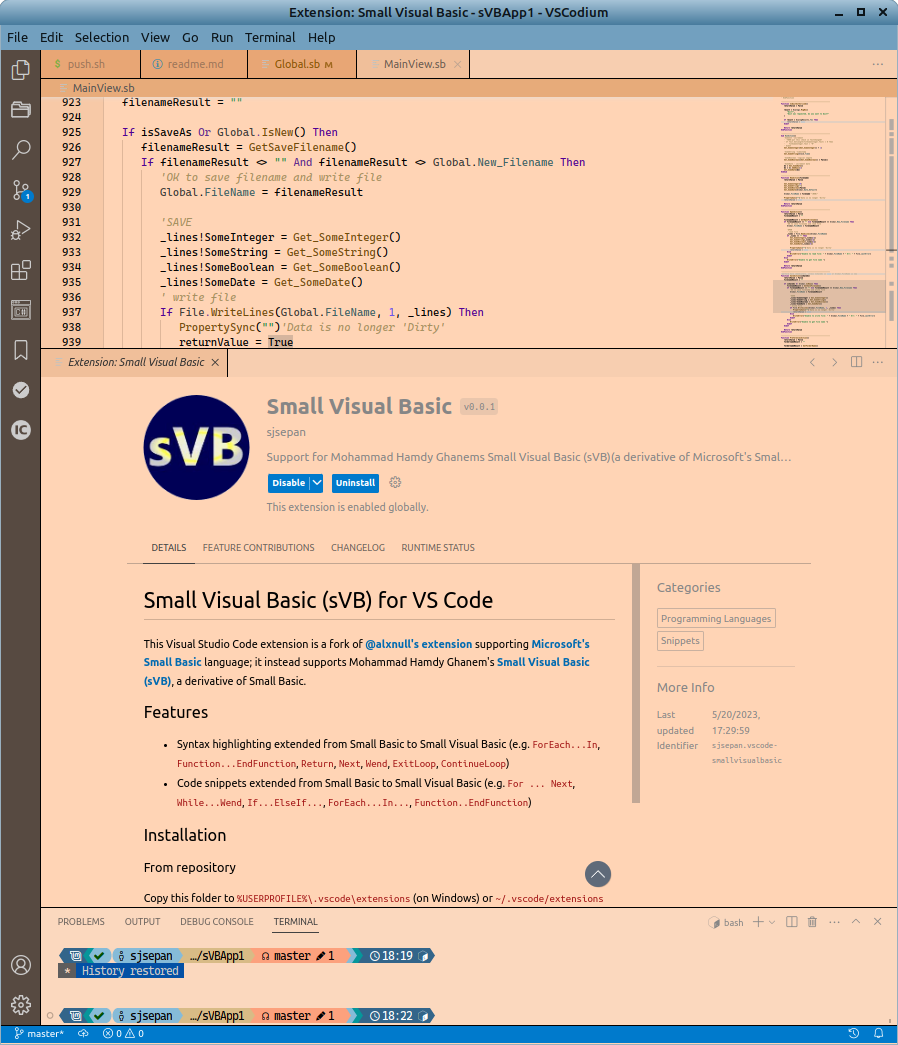Click the Uninstall button for the extension

[x=355, y=482]
